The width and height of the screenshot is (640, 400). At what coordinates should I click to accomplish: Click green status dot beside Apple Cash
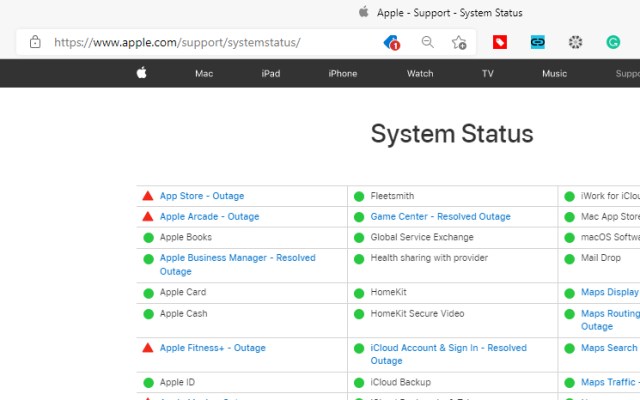point(149,314)
